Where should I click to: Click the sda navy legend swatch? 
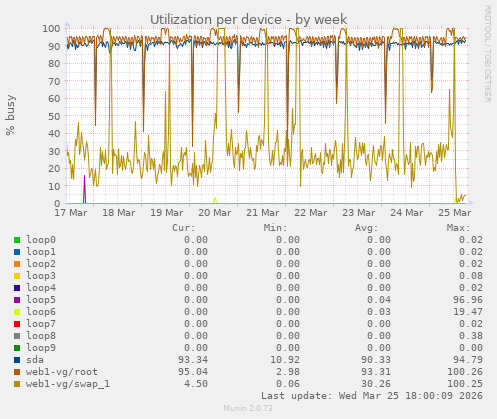click(17, 360)
